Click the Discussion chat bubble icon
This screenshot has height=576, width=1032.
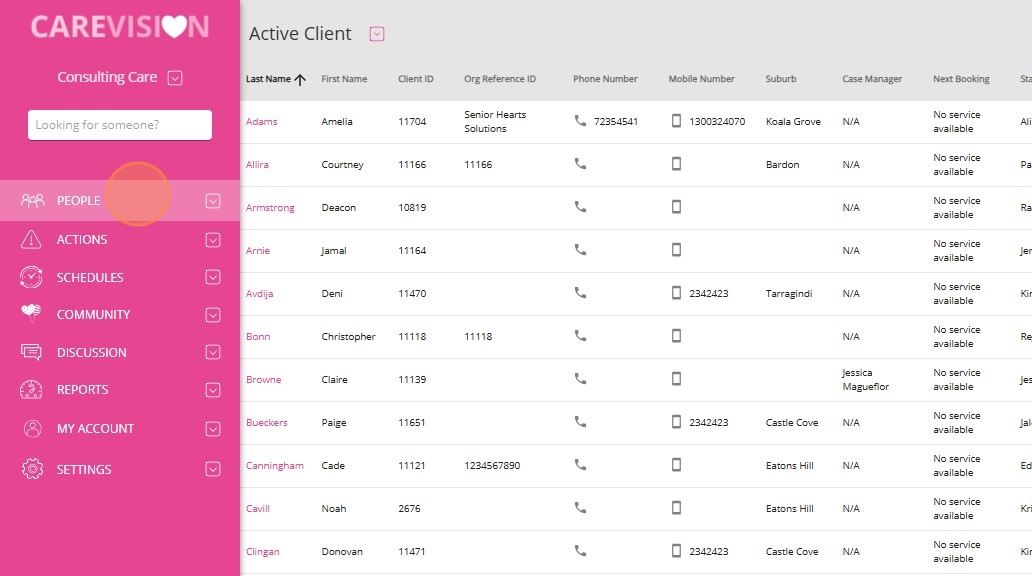pos(31,352)
